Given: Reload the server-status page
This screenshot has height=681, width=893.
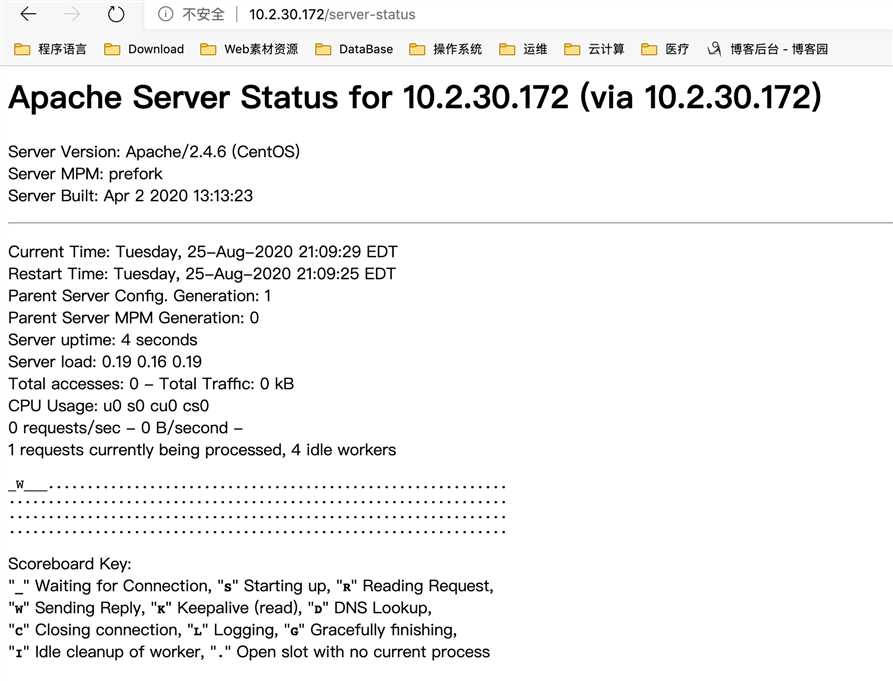Looking at the screenshot, I should (x=116, y=14).
